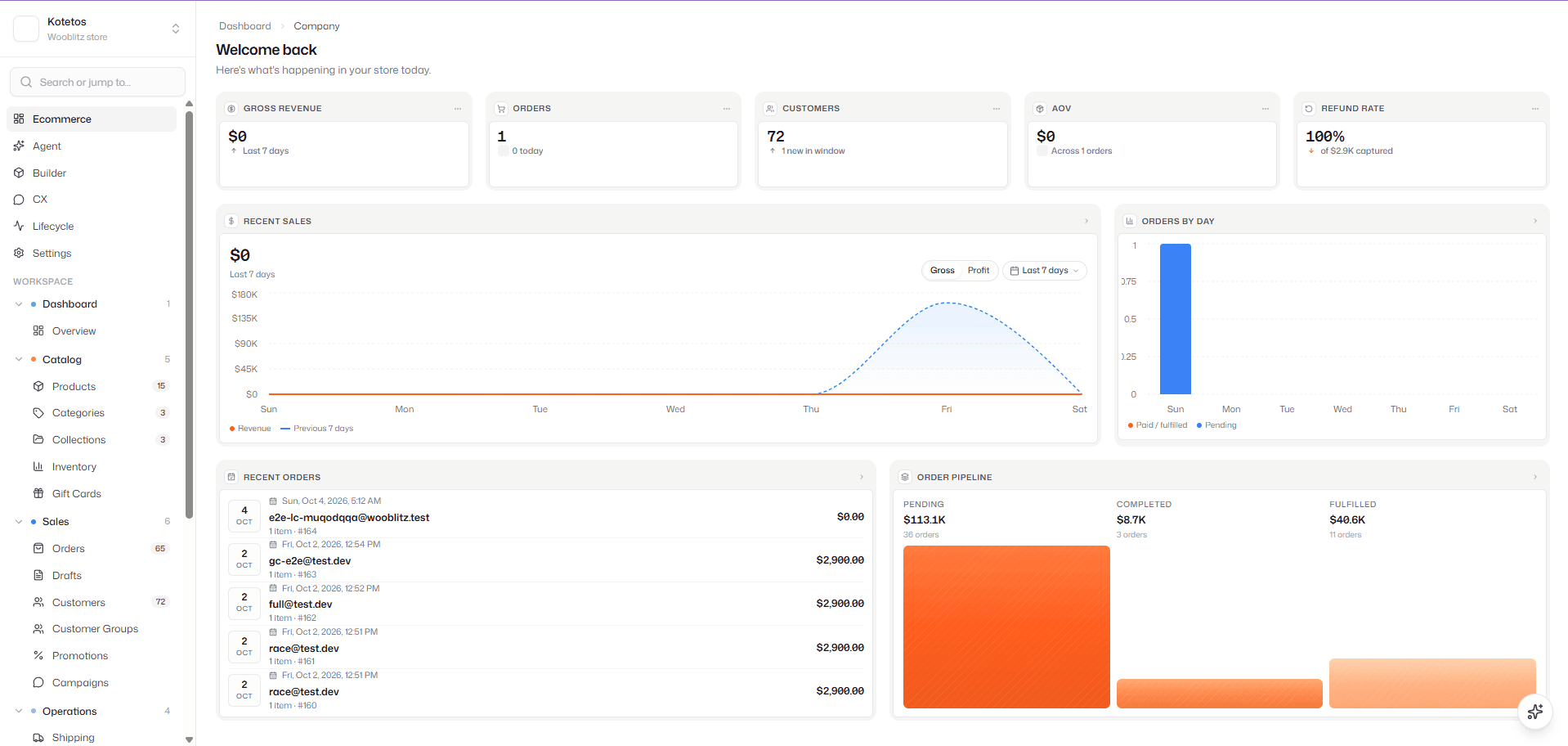The width and height of the screenshot is (1568, 746).
Task: Collapse the Operations tree group
Action: (19, 711)
